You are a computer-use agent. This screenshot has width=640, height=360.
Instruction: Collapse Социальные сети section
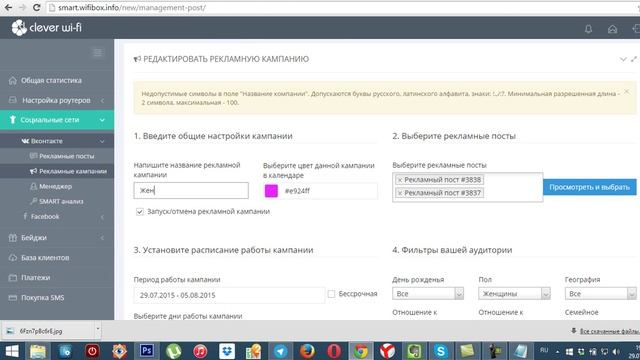click(x=57, y=120)
